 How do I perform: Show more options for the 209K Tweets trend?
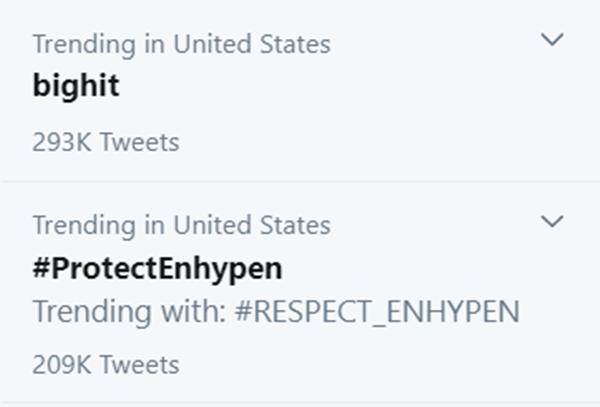pos(552,221)
